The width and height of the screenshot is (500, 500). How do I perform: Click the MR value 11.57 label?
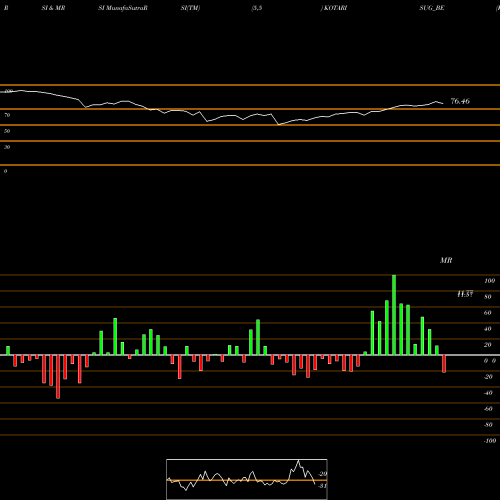(x=465, y=294)
